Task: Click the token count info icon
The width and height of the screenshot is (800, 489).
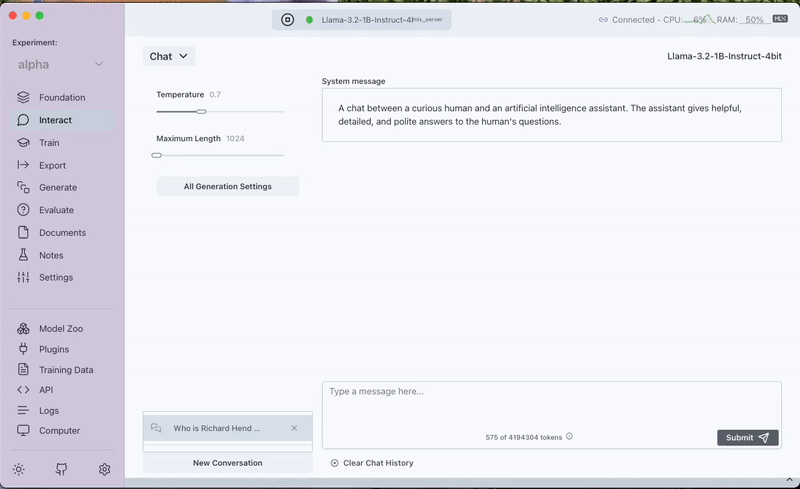Action: point(570,437)
